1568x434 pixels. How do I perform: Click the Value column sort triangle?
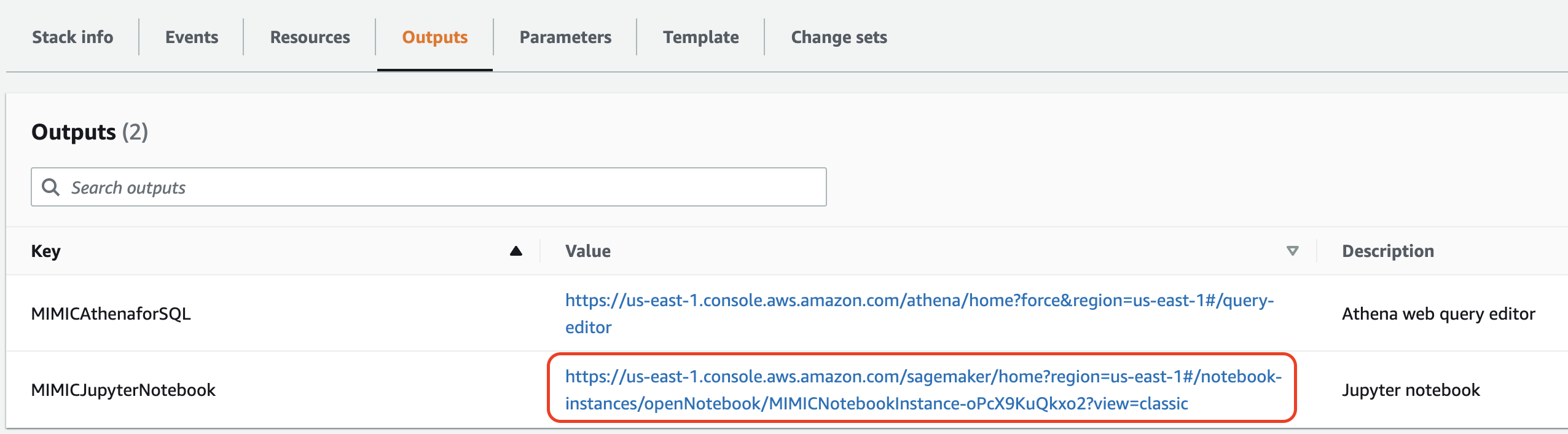[x=1292, y=251]
